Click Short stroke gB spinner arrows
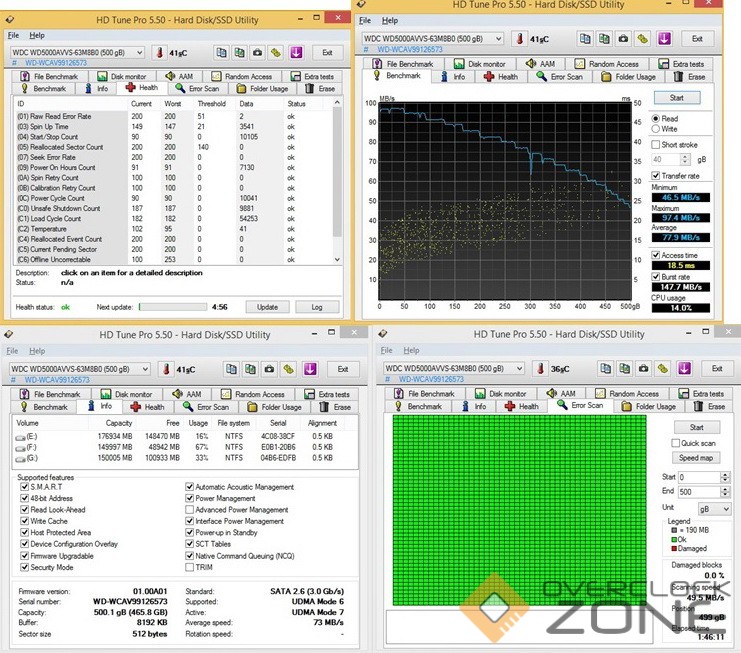 pos(686,160)
